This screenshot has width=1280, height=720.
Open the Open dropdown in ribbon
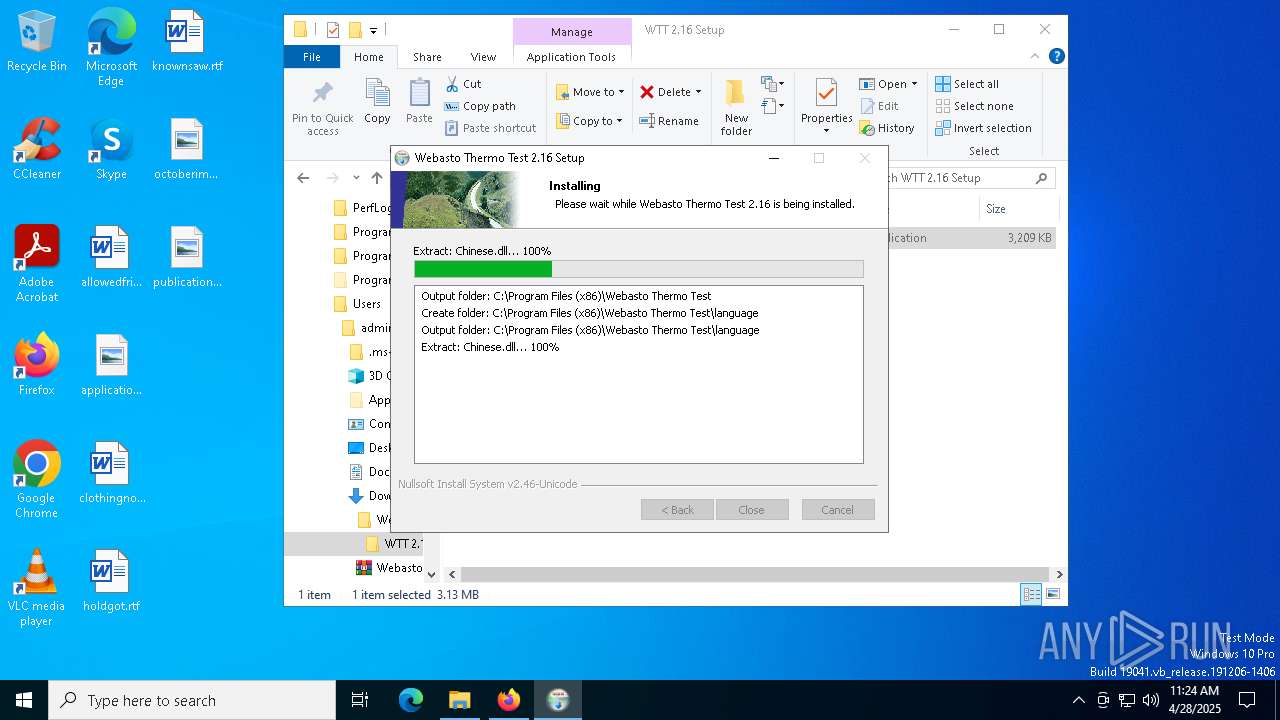(x=888, y=84)
